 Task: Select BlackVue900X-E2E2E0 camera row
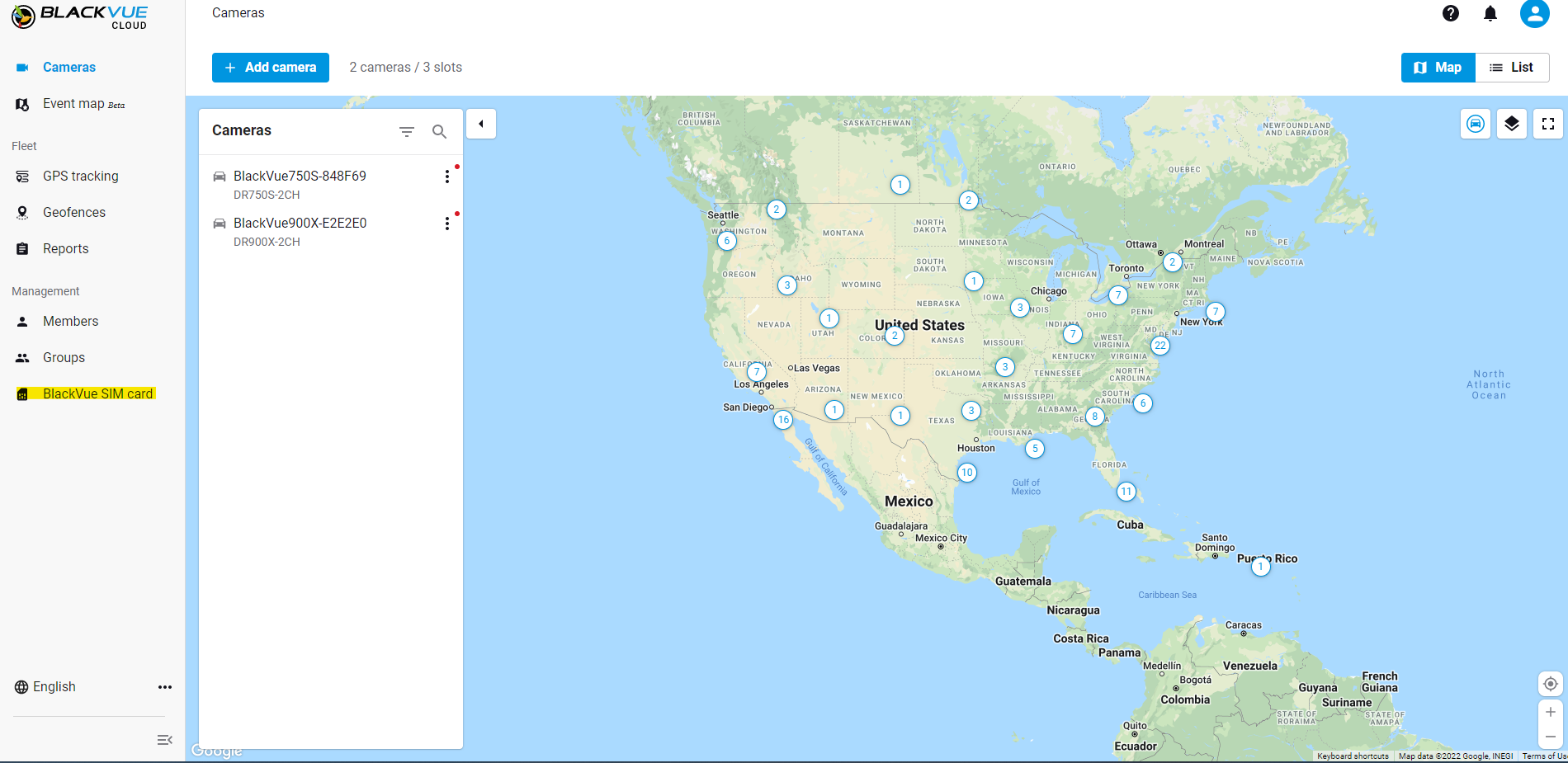330,232
